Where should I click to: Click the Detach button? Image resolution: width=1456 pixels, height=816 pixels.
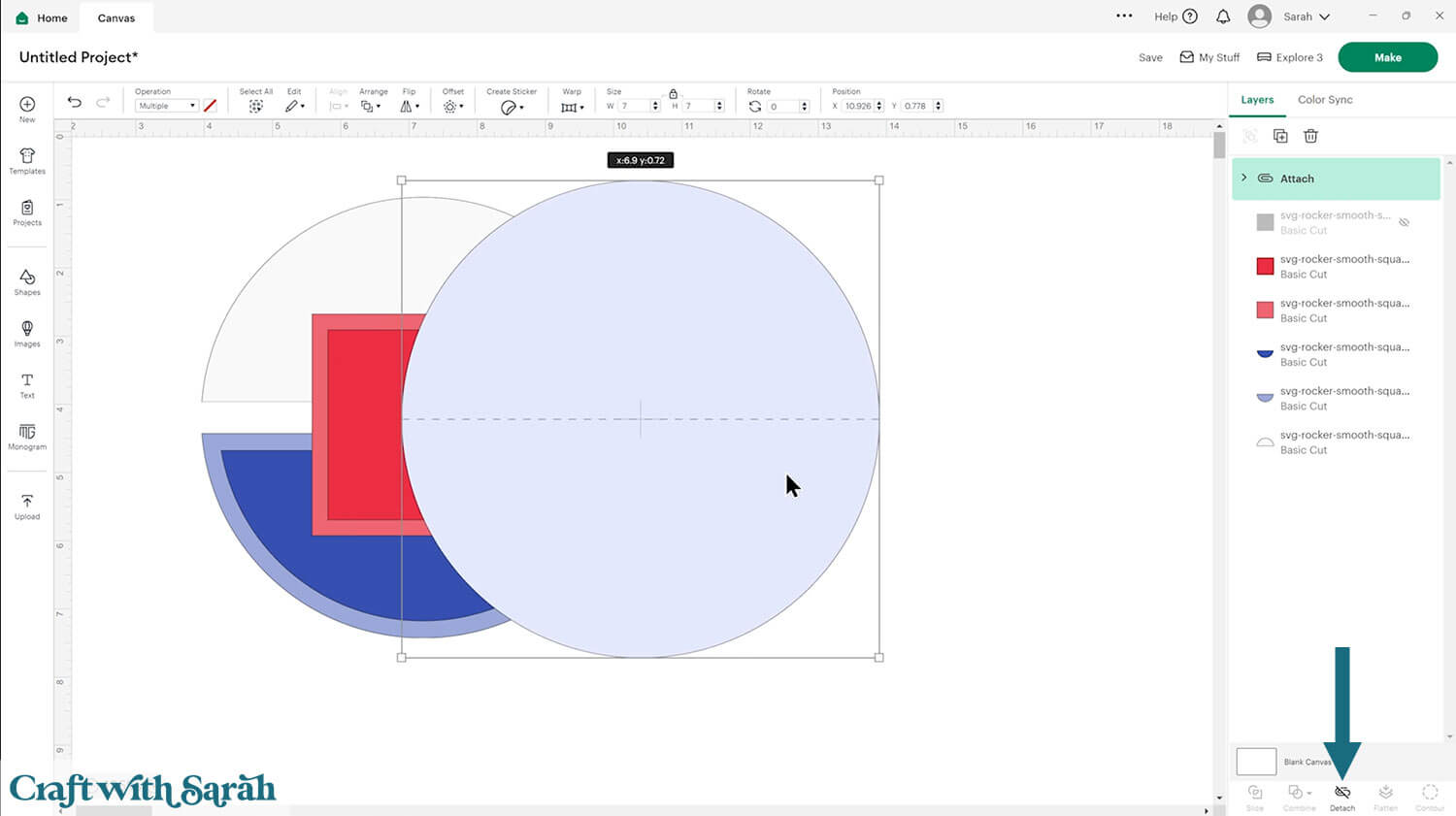click(x=1342, y=797)
